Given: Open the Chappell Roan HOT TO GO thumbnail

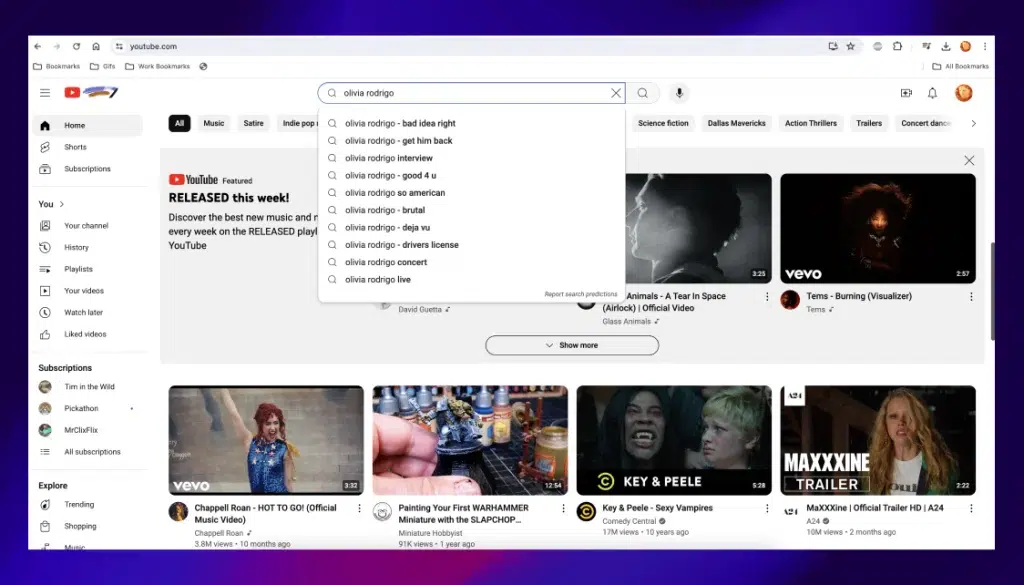Looking at the screenshot, I should 266,440.
